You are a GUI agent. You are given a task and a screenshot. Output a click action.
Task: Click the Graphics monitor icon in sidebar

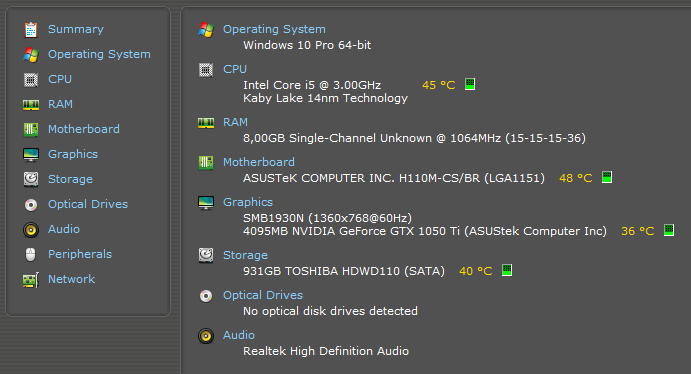31,155
